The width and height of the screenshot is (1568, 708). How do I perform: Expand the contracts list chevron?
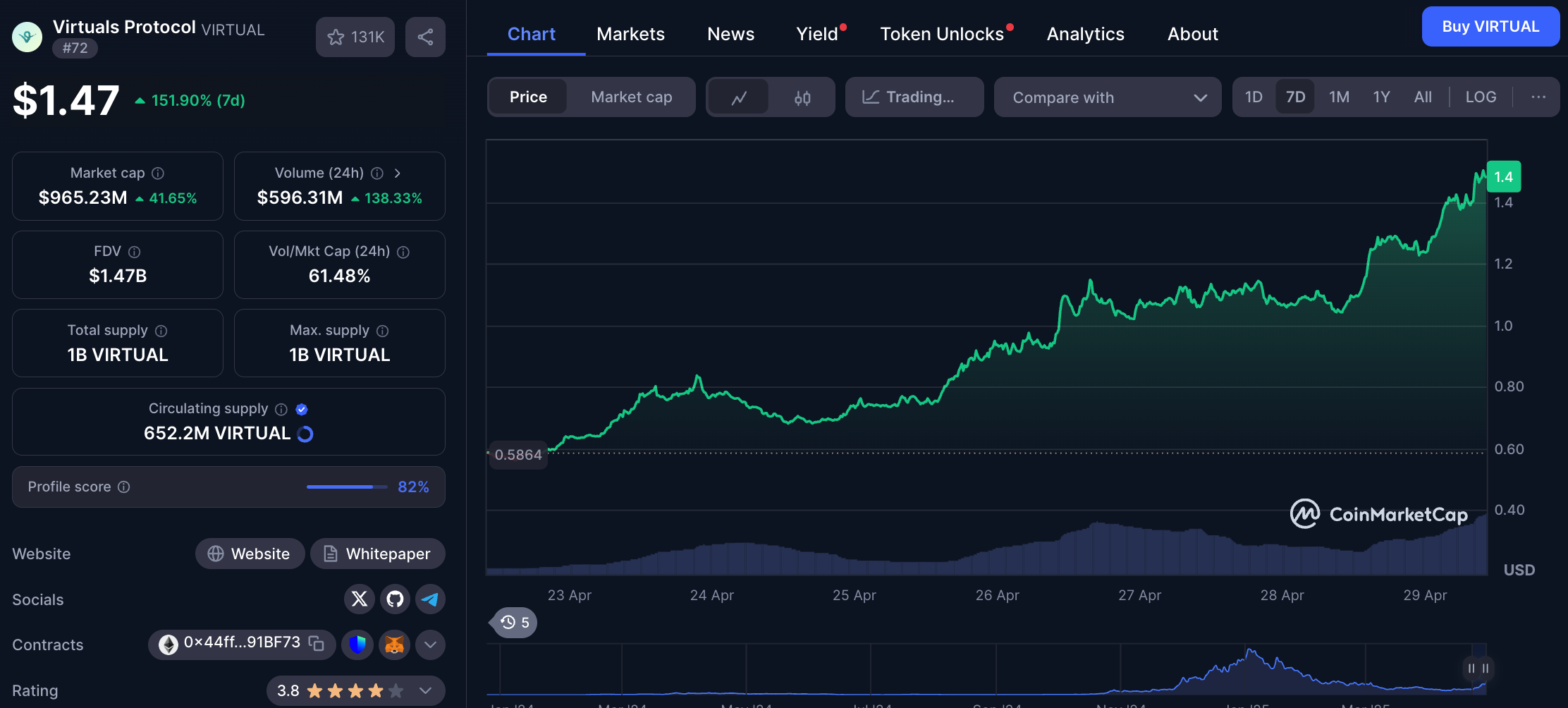click(x=430, y=645)
